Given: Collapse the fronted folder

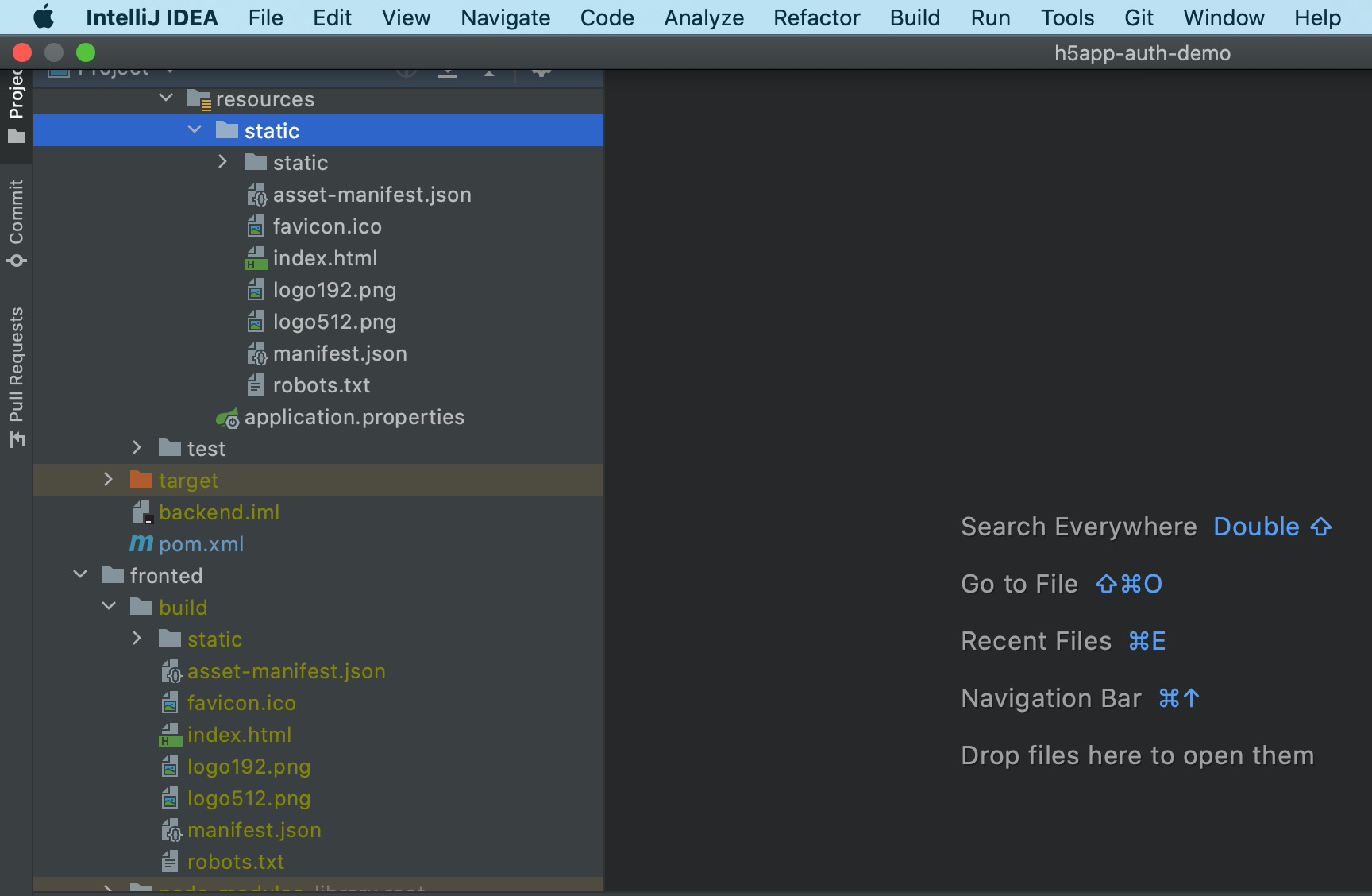Looking at the screenshot, I should [x=80, y=575].
